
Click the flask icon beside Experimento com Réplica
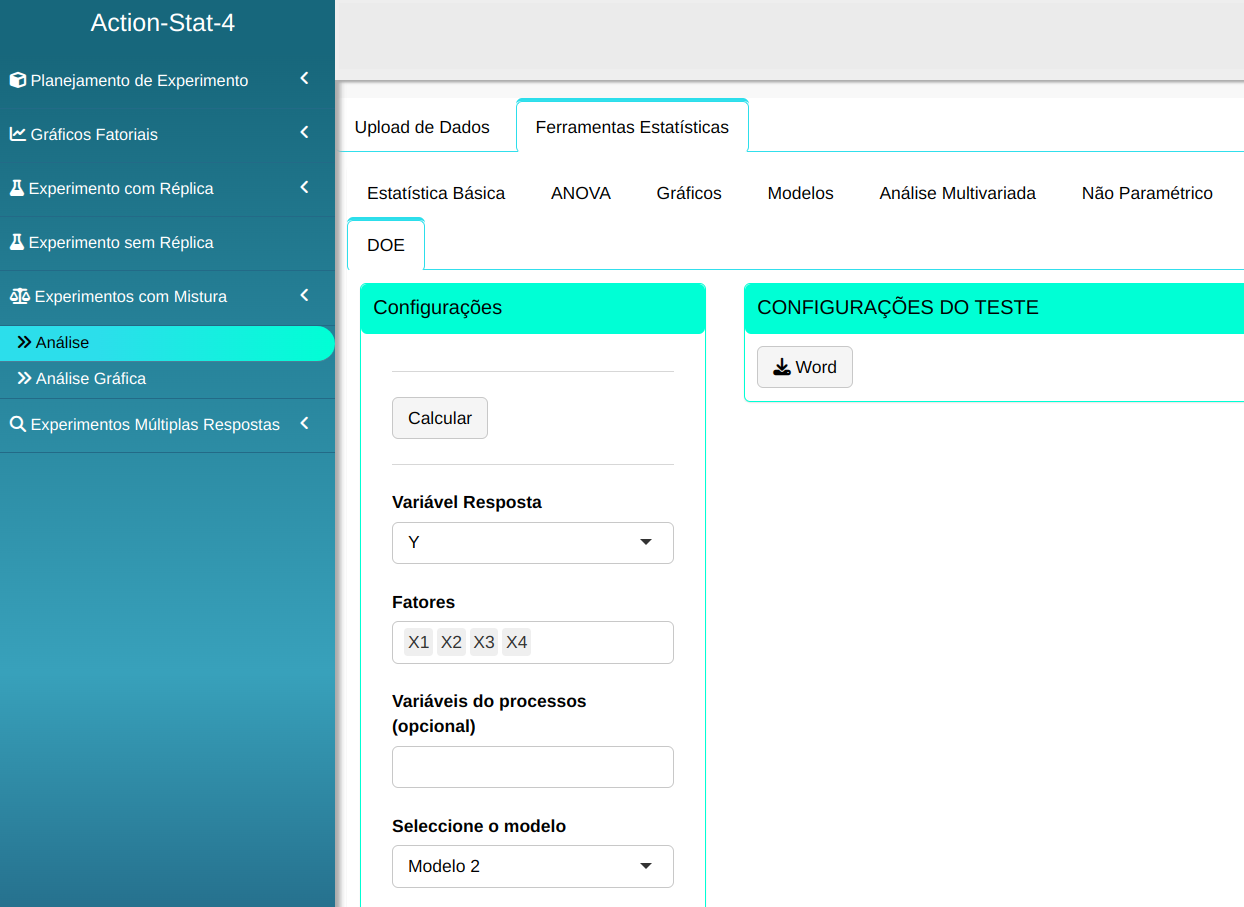17,188
